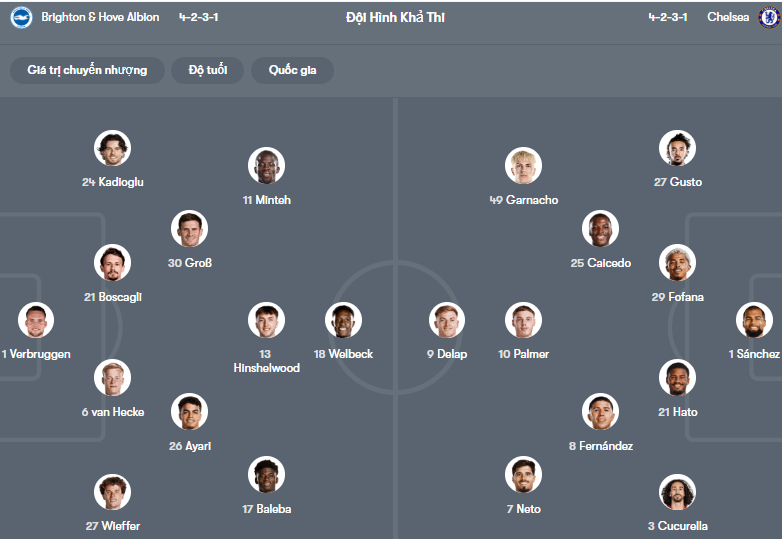Click Kadioglu's player photo
The width and height of the screenshot is (782, 539).
pyautogui.click(x=113, y=149)
